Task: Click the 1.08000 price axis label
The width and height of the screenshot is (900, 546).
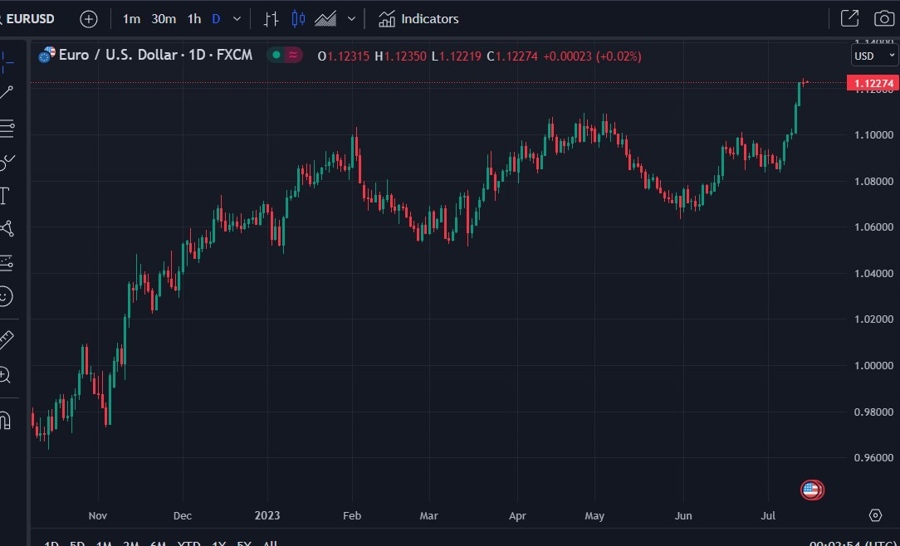Action: pos(874,181)
